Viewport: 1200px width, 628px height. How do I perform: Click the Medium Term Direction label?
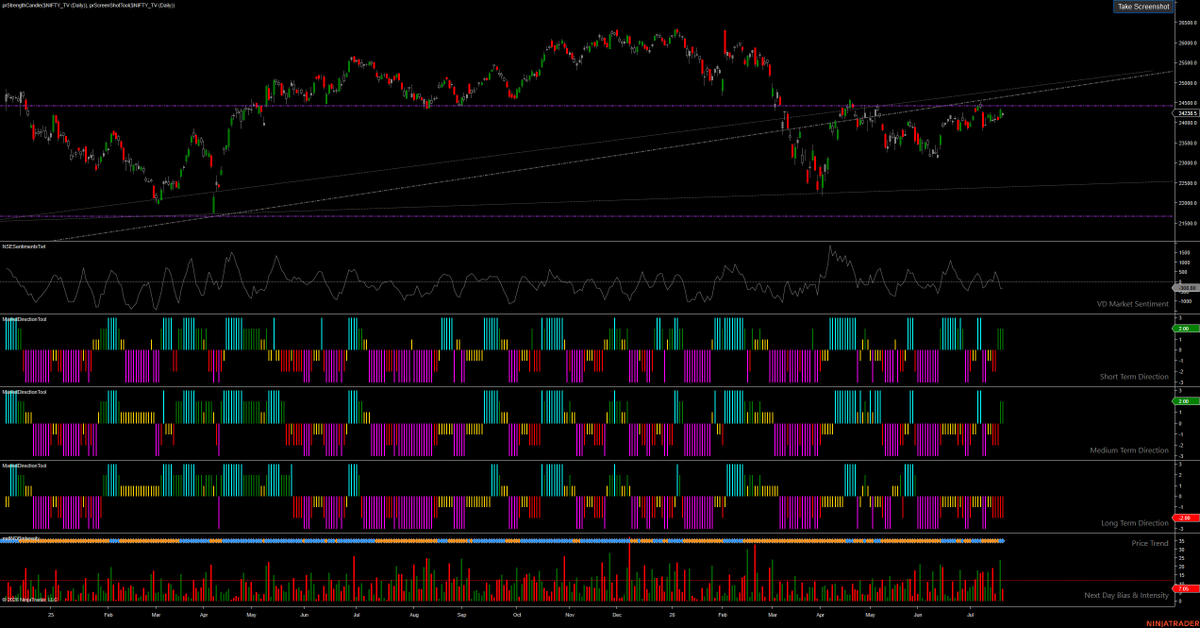tap(1129, 450)
